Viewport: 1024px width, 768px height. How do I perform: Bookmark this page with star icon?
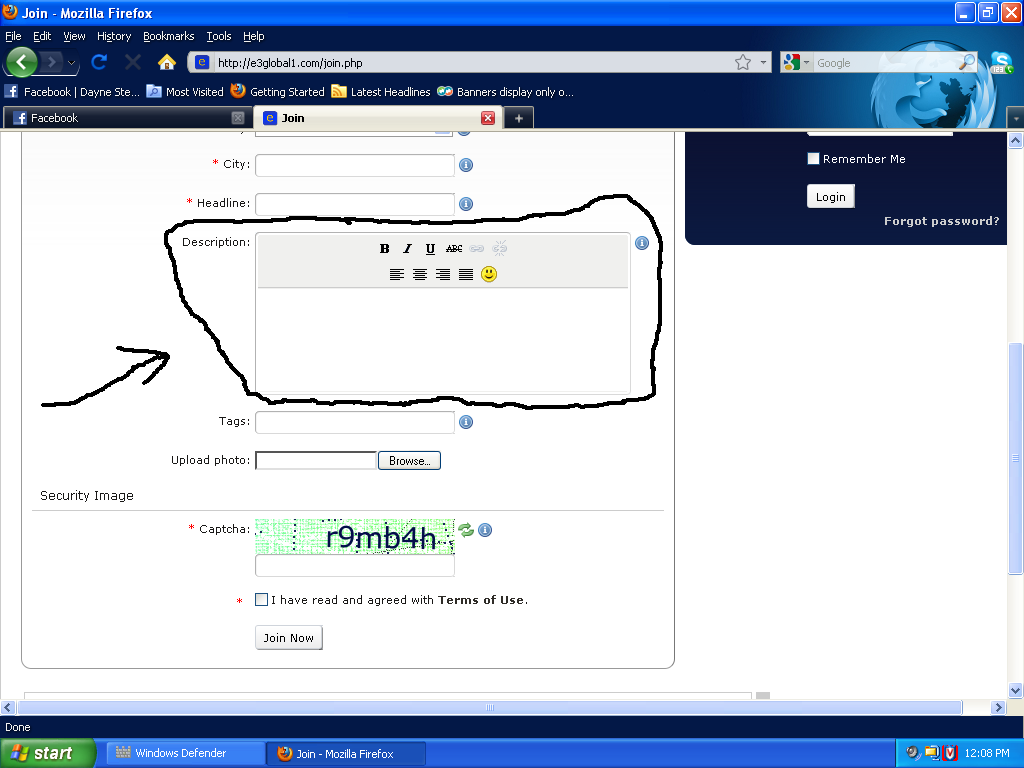743,63
